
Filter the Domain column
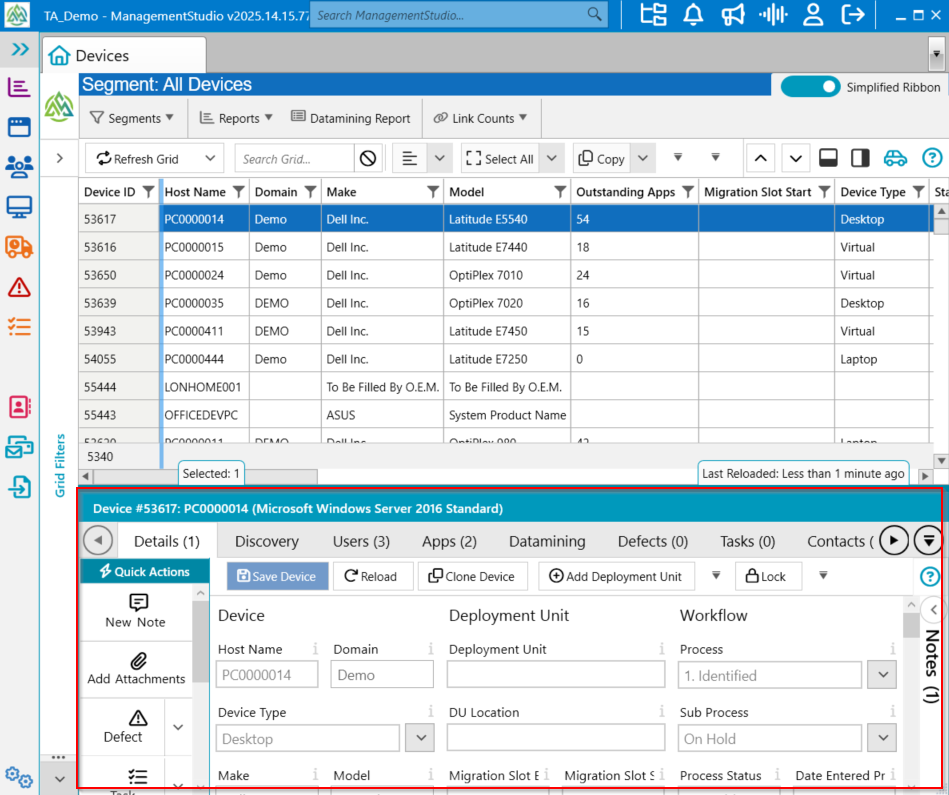(x=310, y=192)
